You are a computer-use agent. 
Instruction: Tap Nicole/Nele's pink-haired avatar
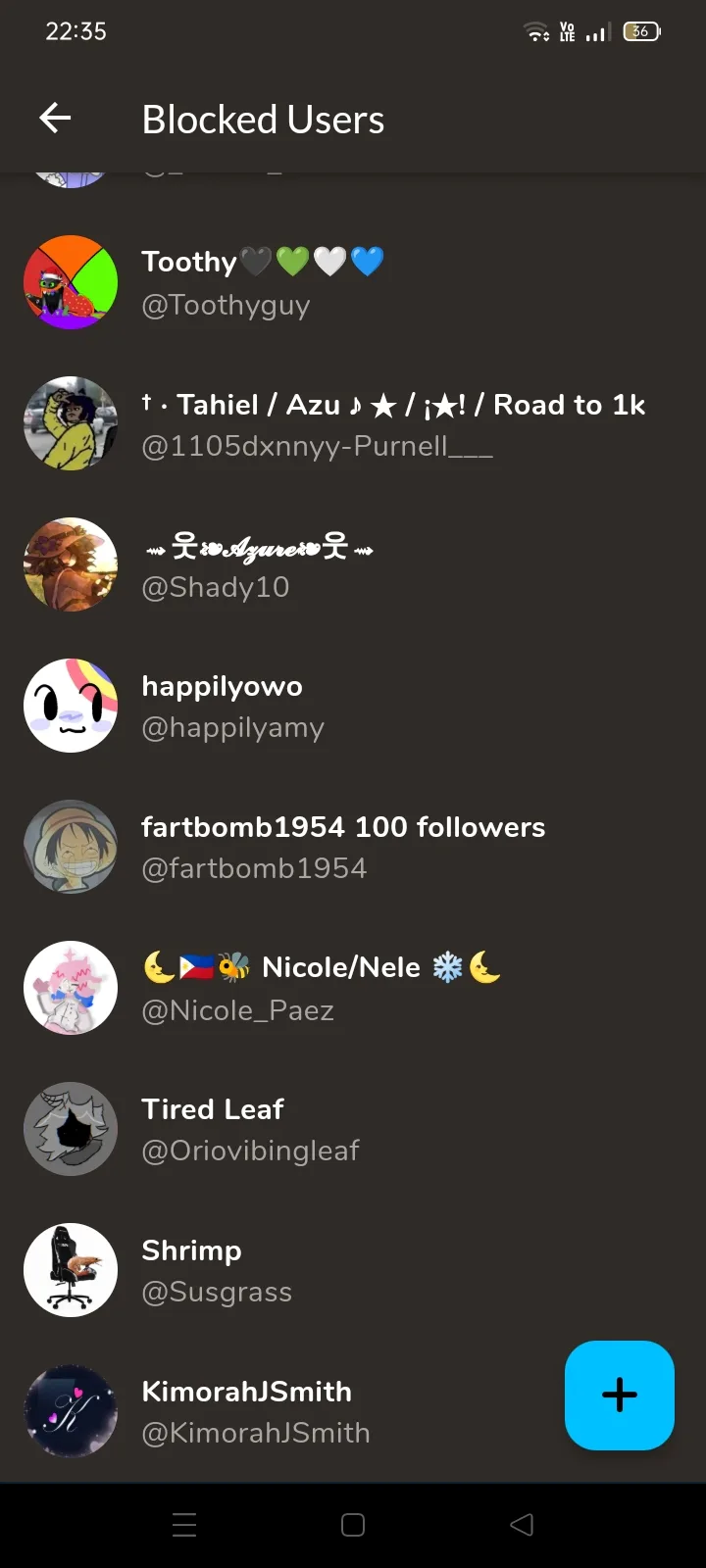pyautogui.click(x=71, y=988)
